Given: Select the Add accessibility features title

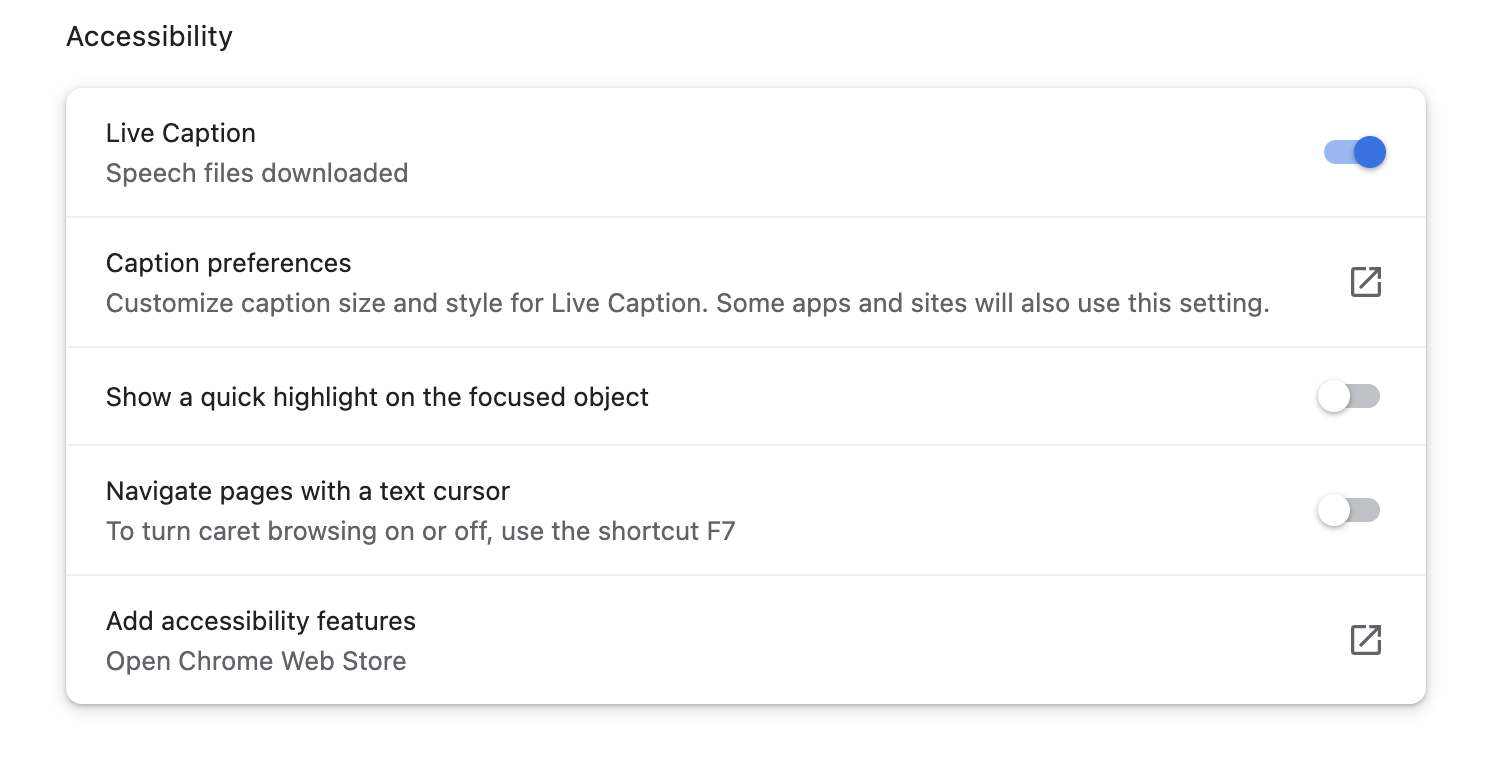Looking at the screenshot, I should (261, 621).
